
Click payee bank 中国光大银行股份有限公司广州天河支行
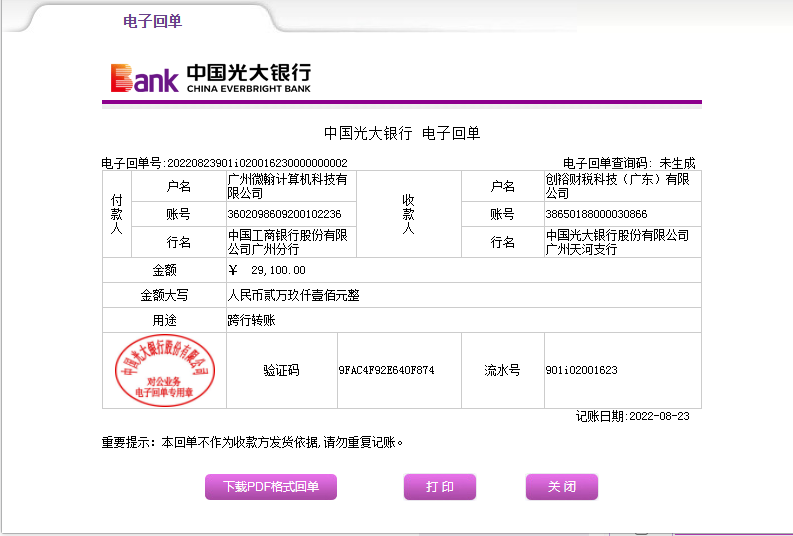click(x=618, y=242)
